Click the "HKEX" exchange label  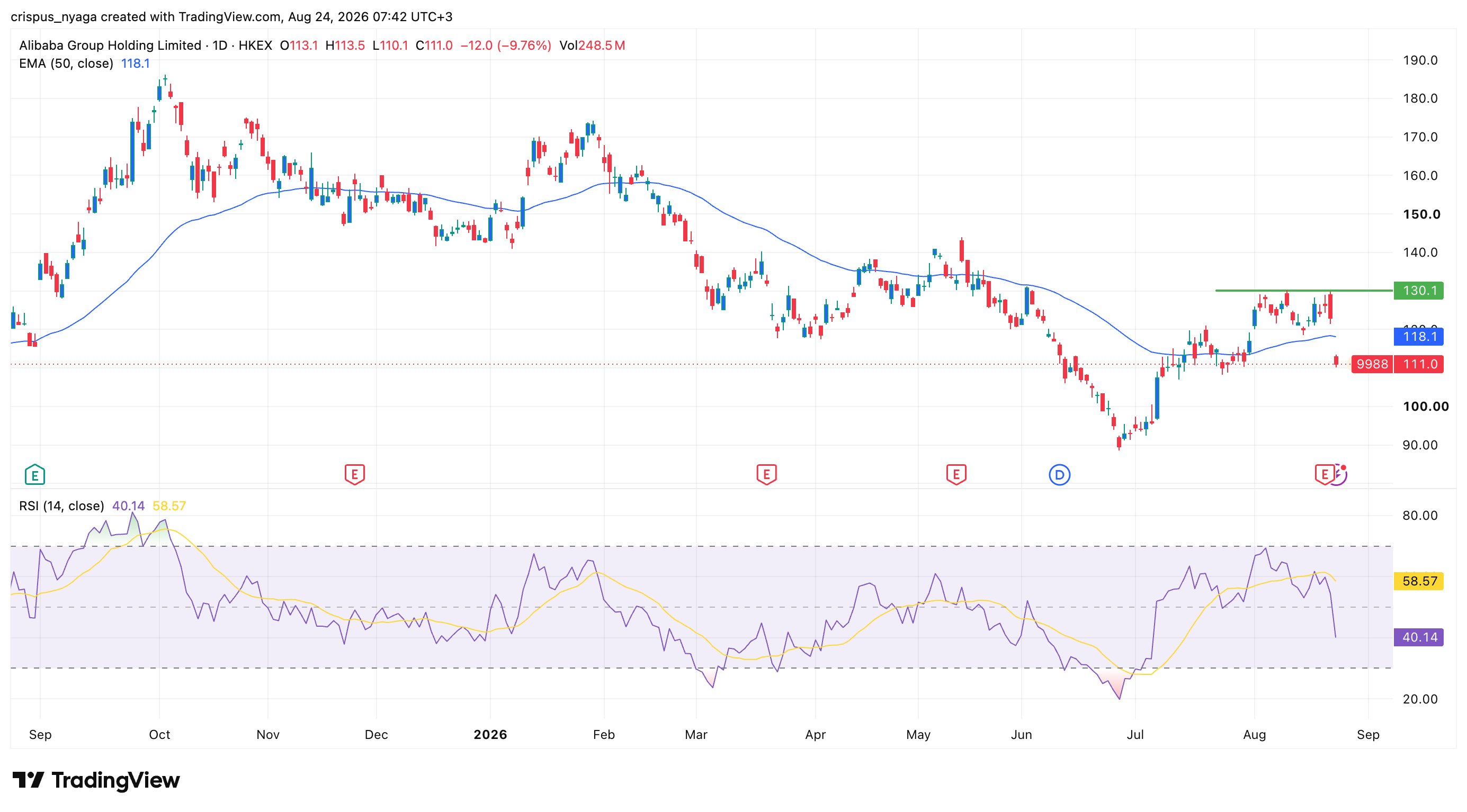point(255,46)
